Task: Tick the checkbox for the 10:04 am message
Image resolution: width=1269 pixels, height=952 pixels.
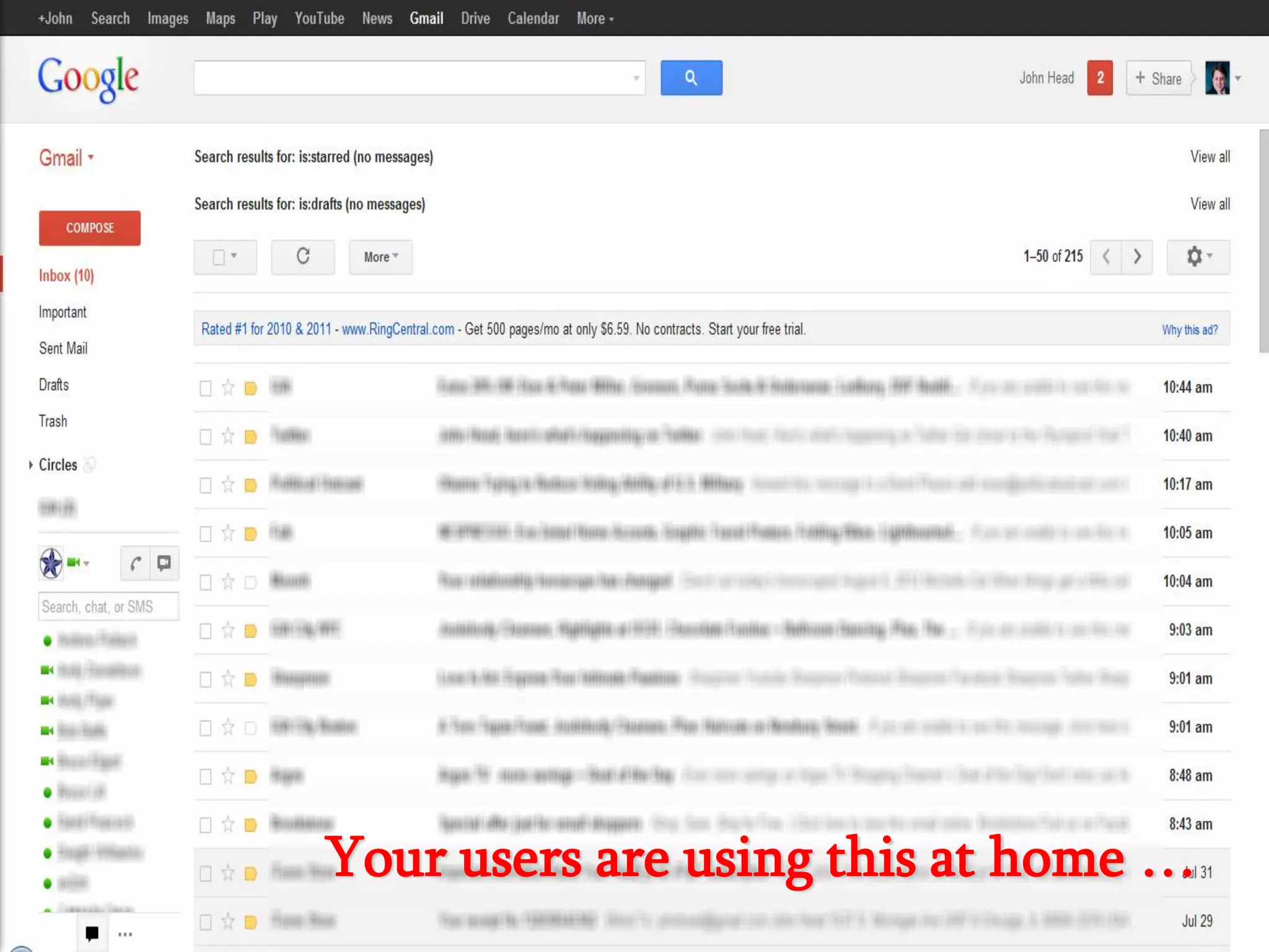Action: [205, 582]
